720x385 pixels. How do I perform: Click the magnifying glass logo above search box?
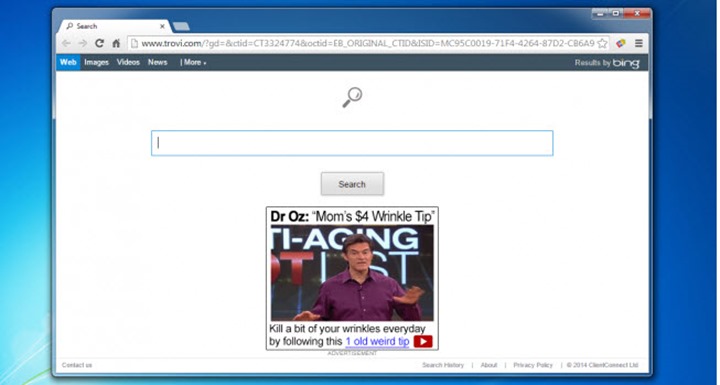352,97
